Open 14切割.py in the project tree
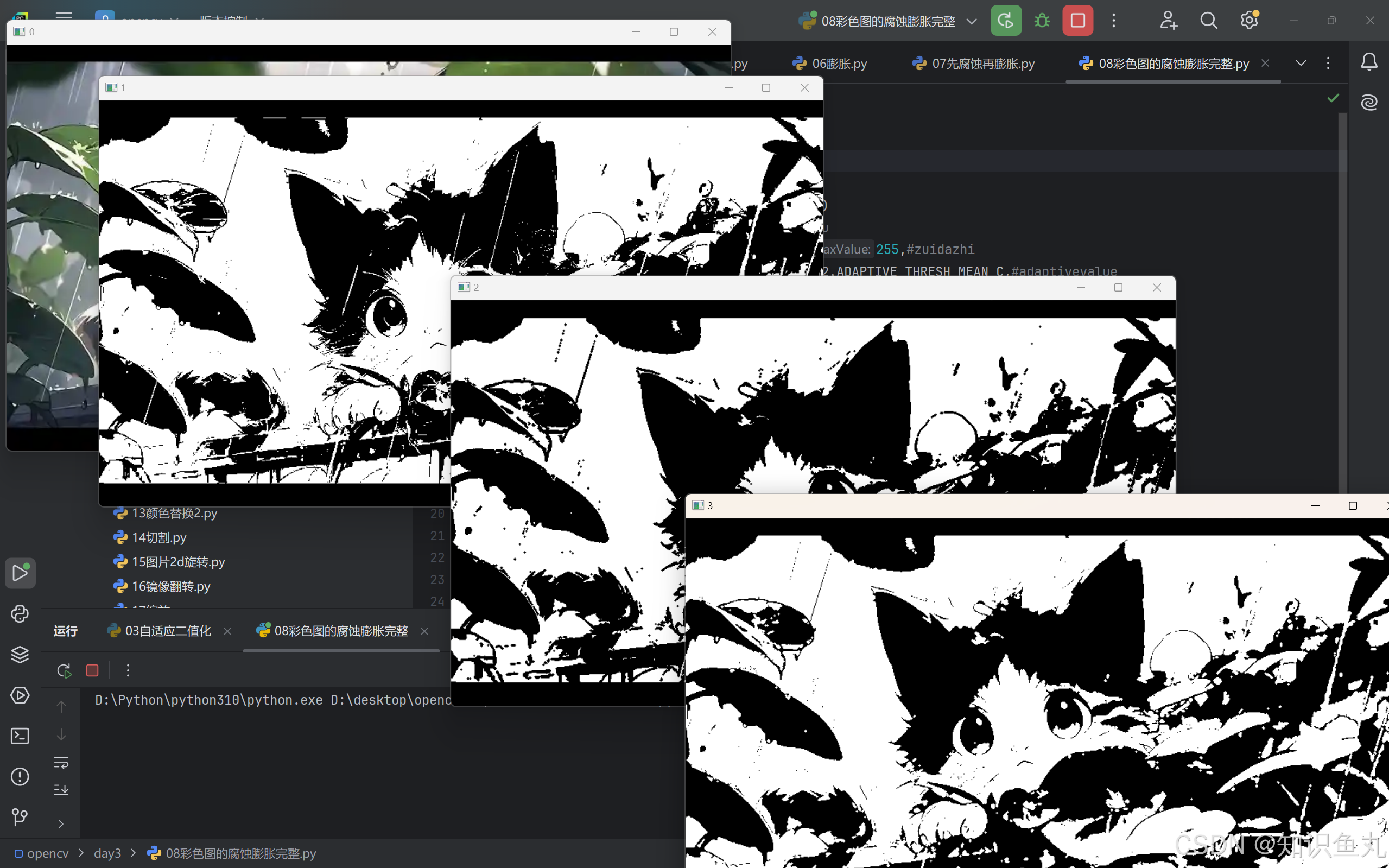Viewport: 1389px width, 868px height. (x=159, y=537)
